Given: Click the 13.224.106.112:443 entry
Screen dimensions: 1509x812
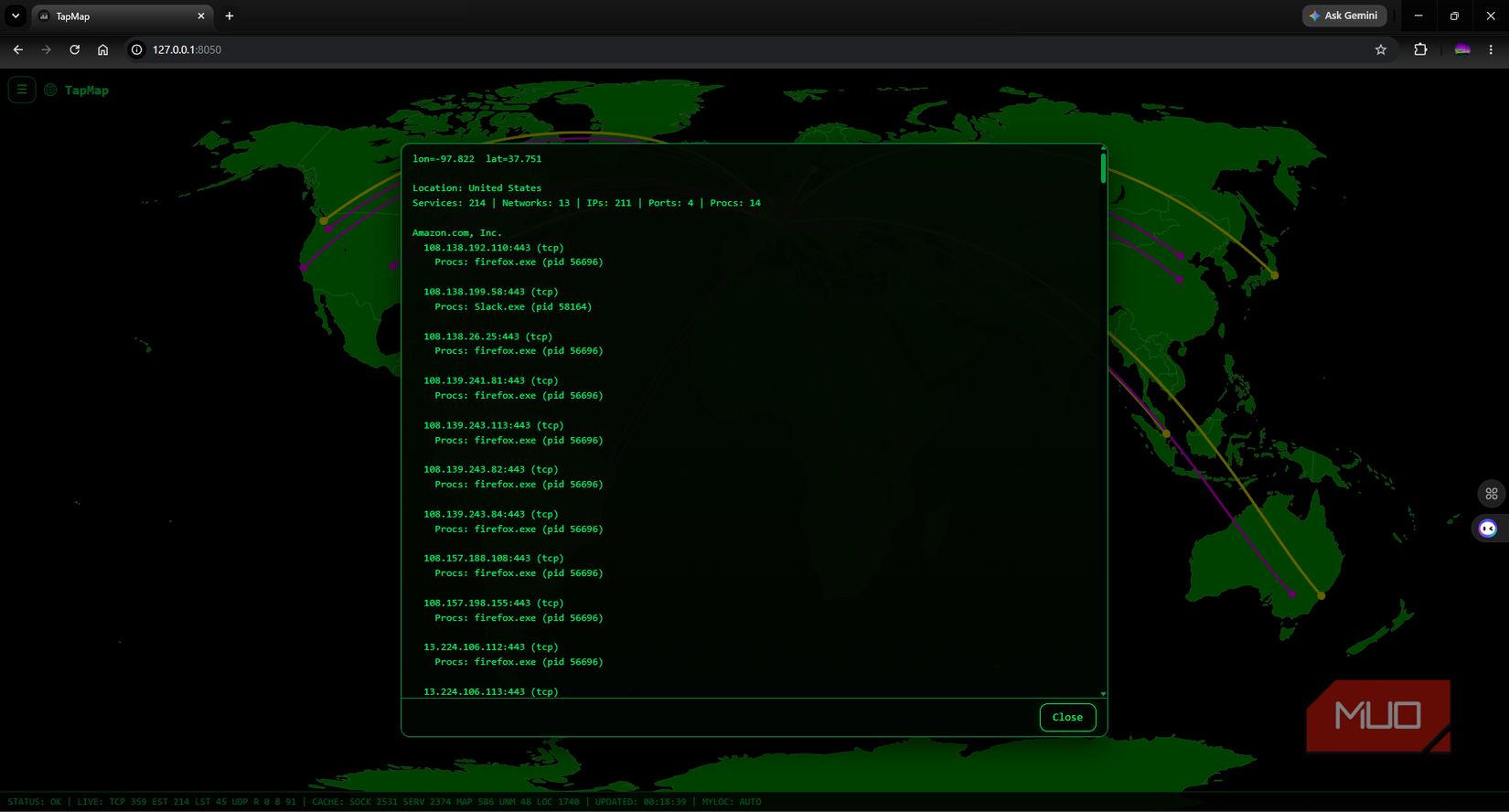Looking at the screenshot, I should [x=490, y=646].
